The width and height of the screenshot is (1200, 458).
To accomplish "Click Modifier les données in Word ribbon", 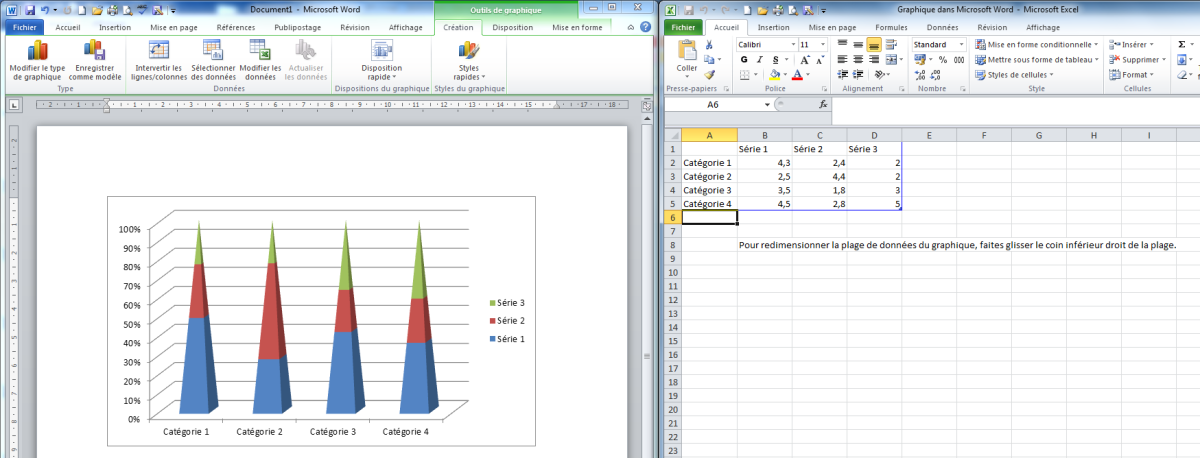I will tap(260, 61).
